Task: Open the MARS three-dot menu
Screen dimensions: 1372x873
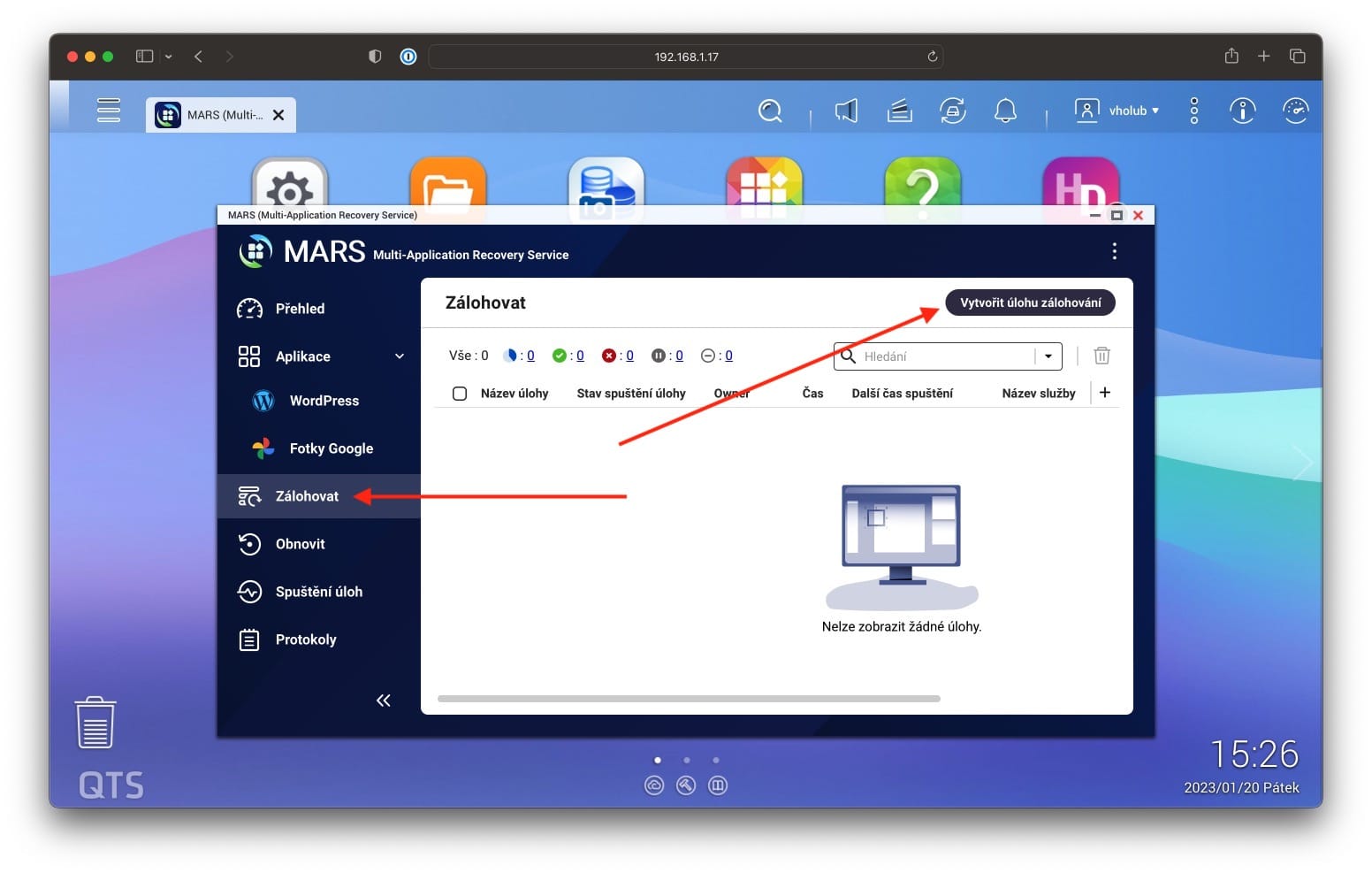Action: point(1114,251)
